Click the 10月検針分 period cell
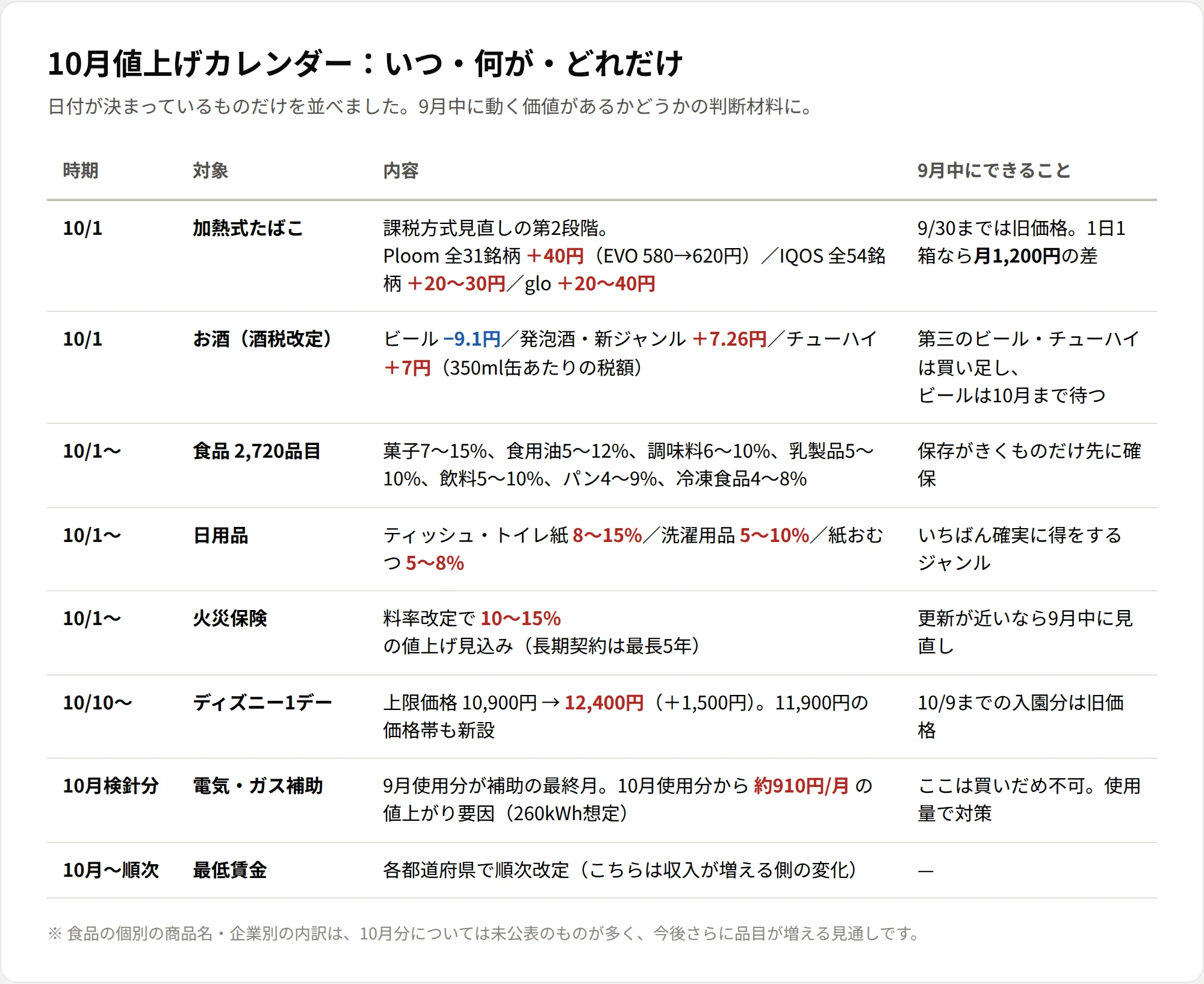Image resolution: width=1204 pixels, height=984 pixels. click(x=111, y=786)
